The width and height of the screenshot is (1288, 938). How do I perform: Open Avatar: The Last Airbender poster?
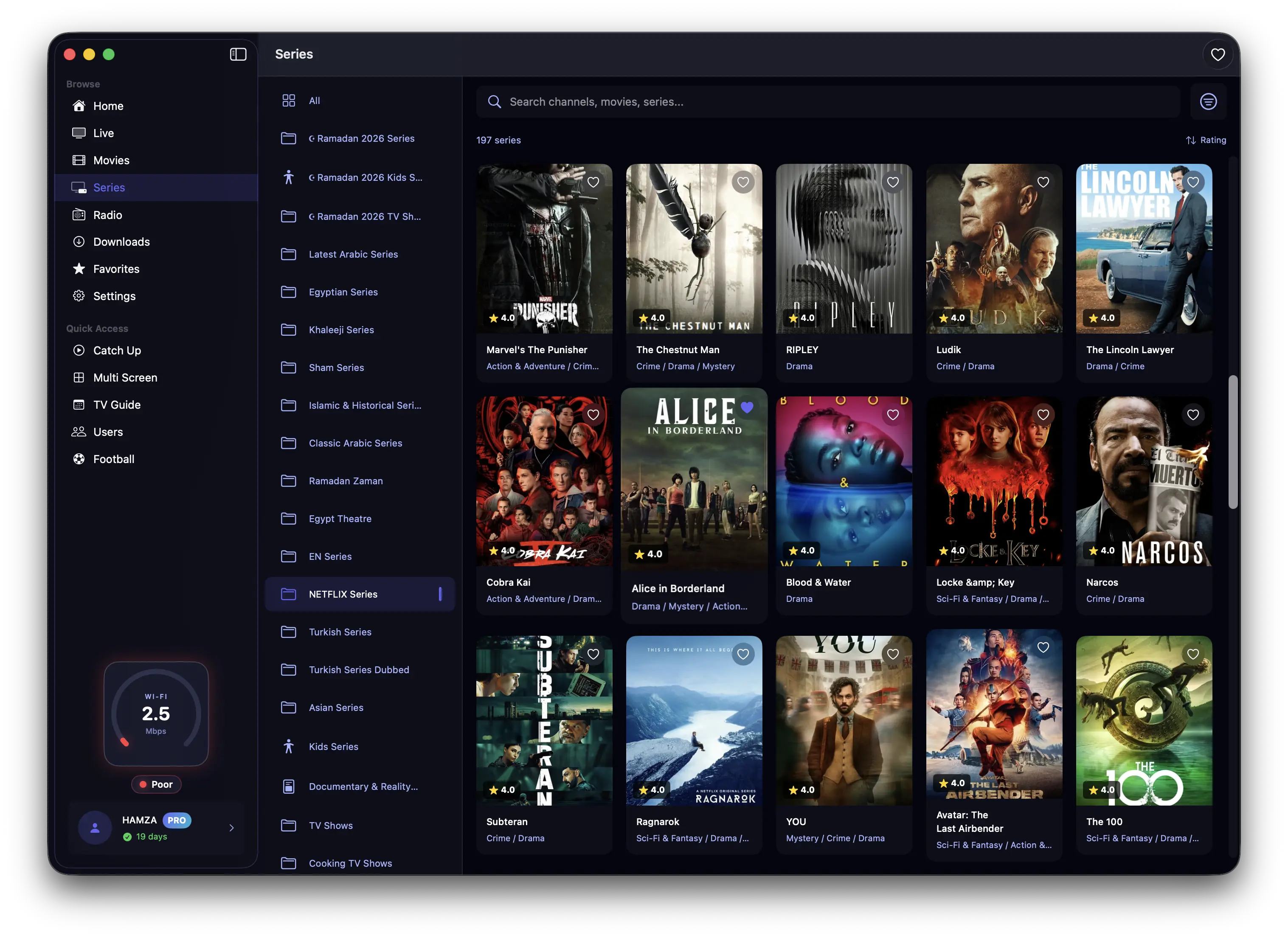pyautogui.click(x=994, y=714)
